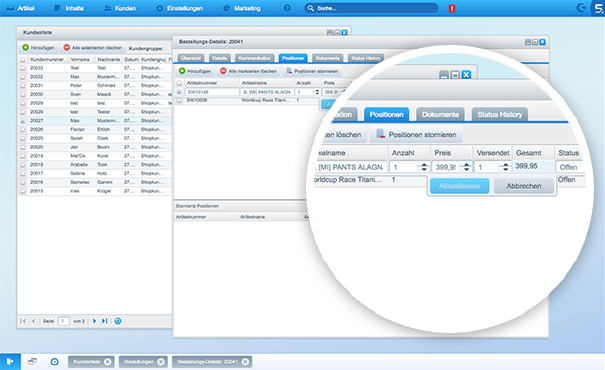Adjust the Versendet stepper arrows

point(505,167)
